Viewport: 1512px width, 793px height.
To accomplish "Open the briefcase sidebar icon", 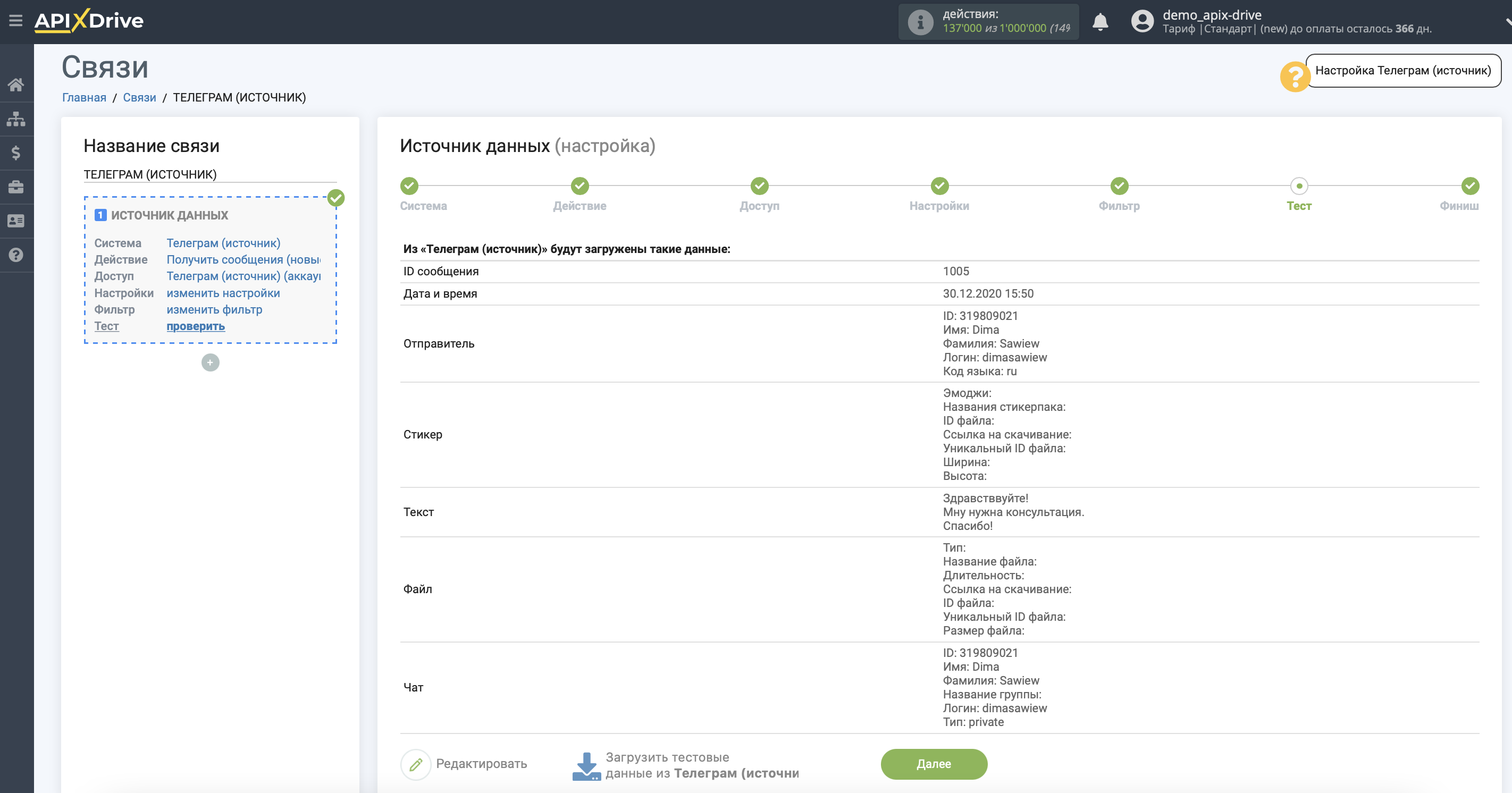I will point(16,187).
